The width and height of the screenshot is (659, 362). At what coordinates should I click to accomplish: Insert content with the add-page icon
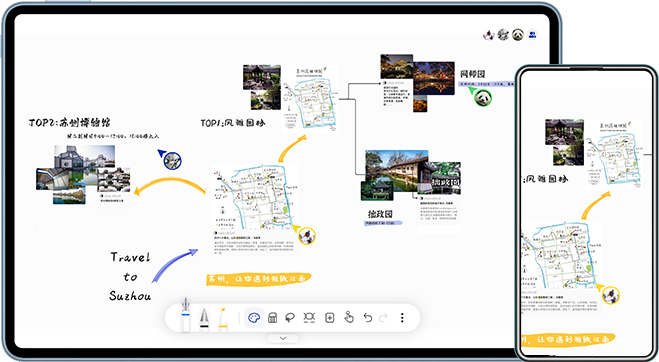click(x=330, y=317)
